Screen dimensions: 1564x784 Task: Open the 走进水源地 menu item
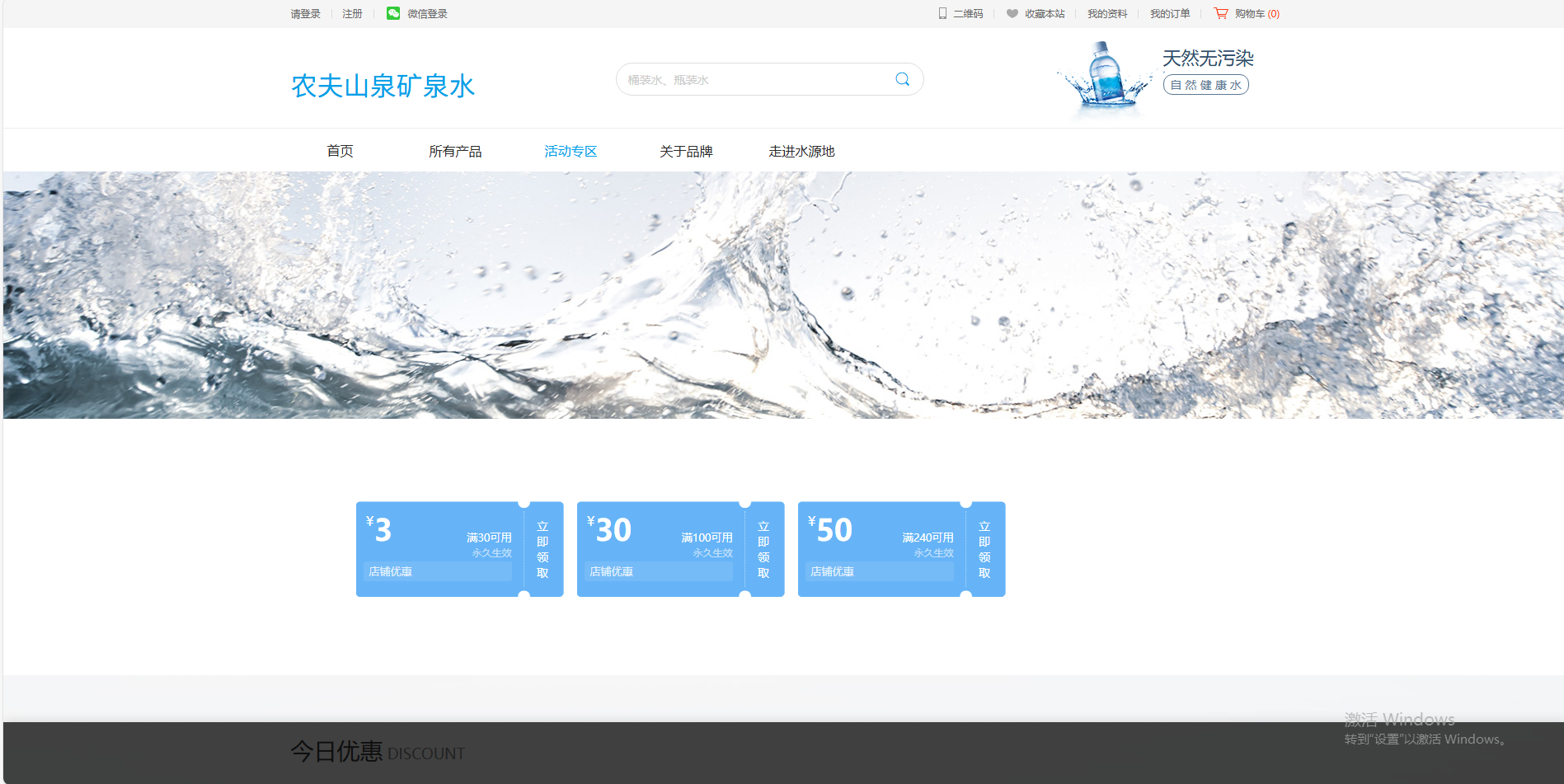tap(801, 151)
